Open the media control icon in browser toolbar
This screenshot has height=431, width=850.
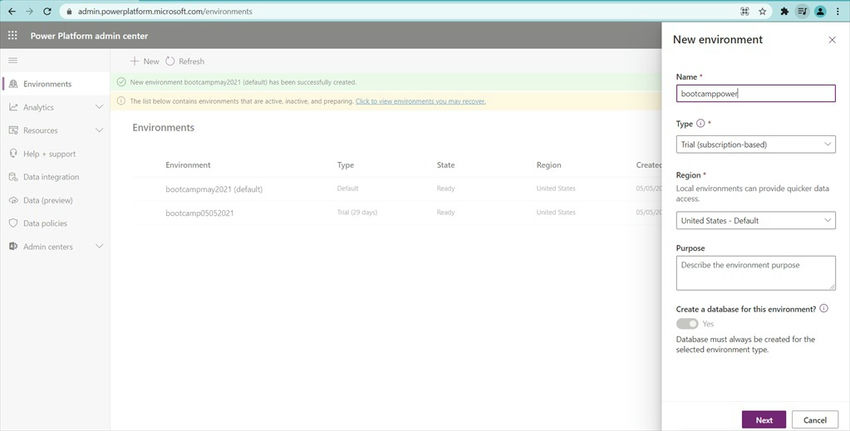[802, 11]
